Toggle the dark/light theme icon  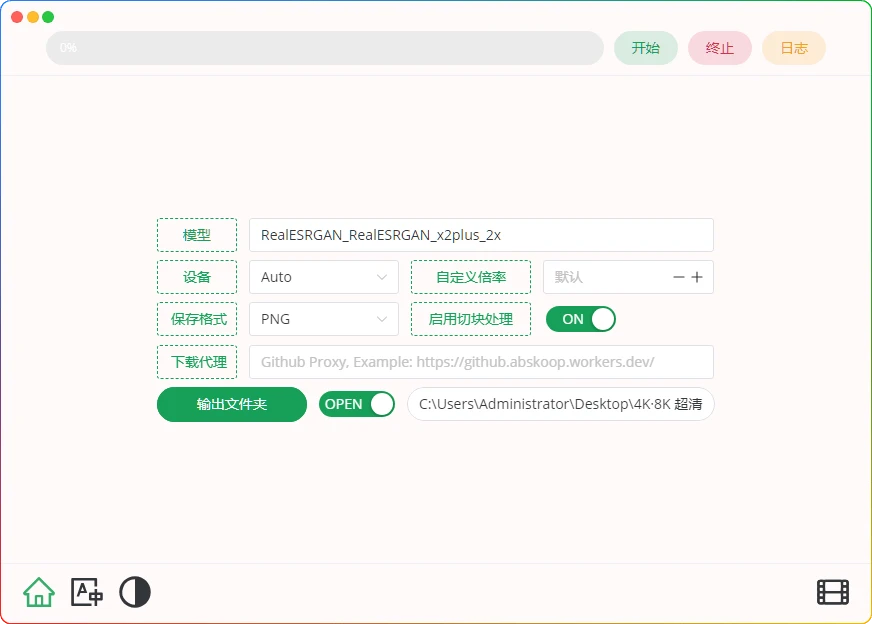(x=135, y=592)
